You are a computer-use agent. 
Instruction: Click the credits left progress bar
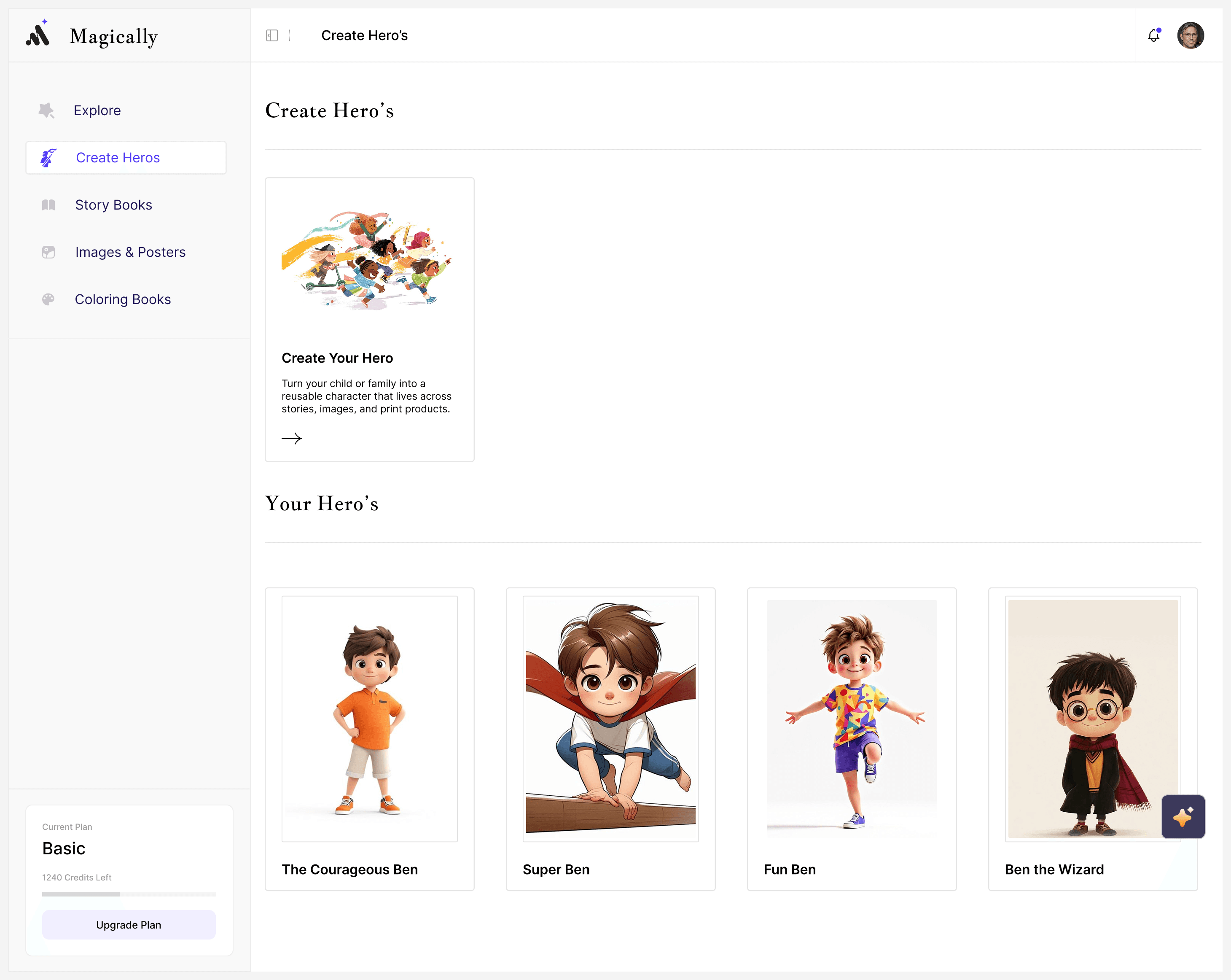(x=129, y=894)
